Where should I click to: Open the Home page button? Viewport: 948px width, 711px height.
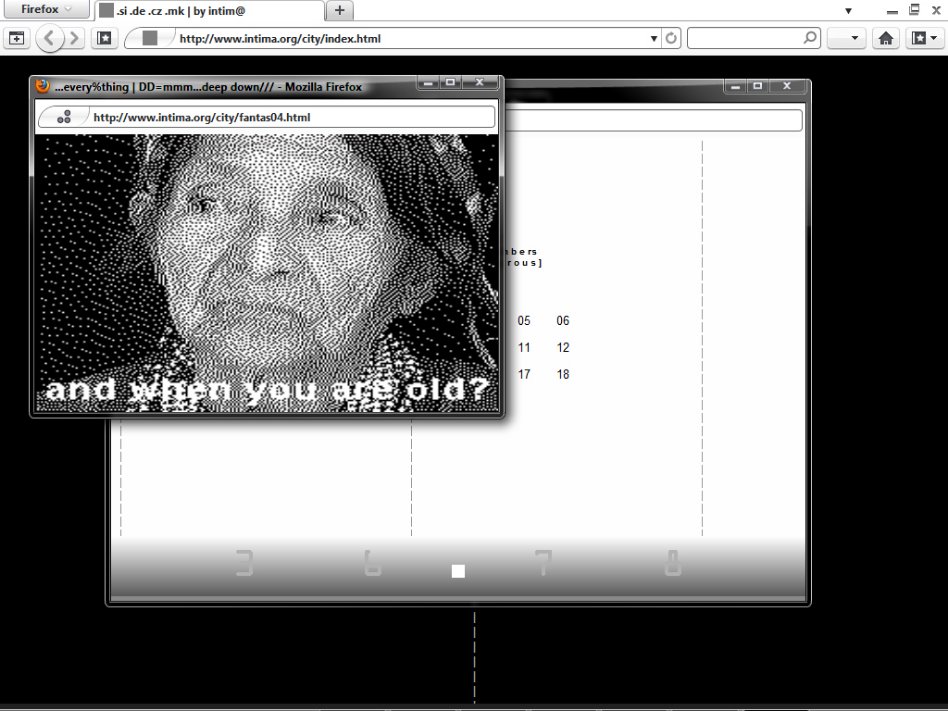pyautogui.click(x=885, y=39)
